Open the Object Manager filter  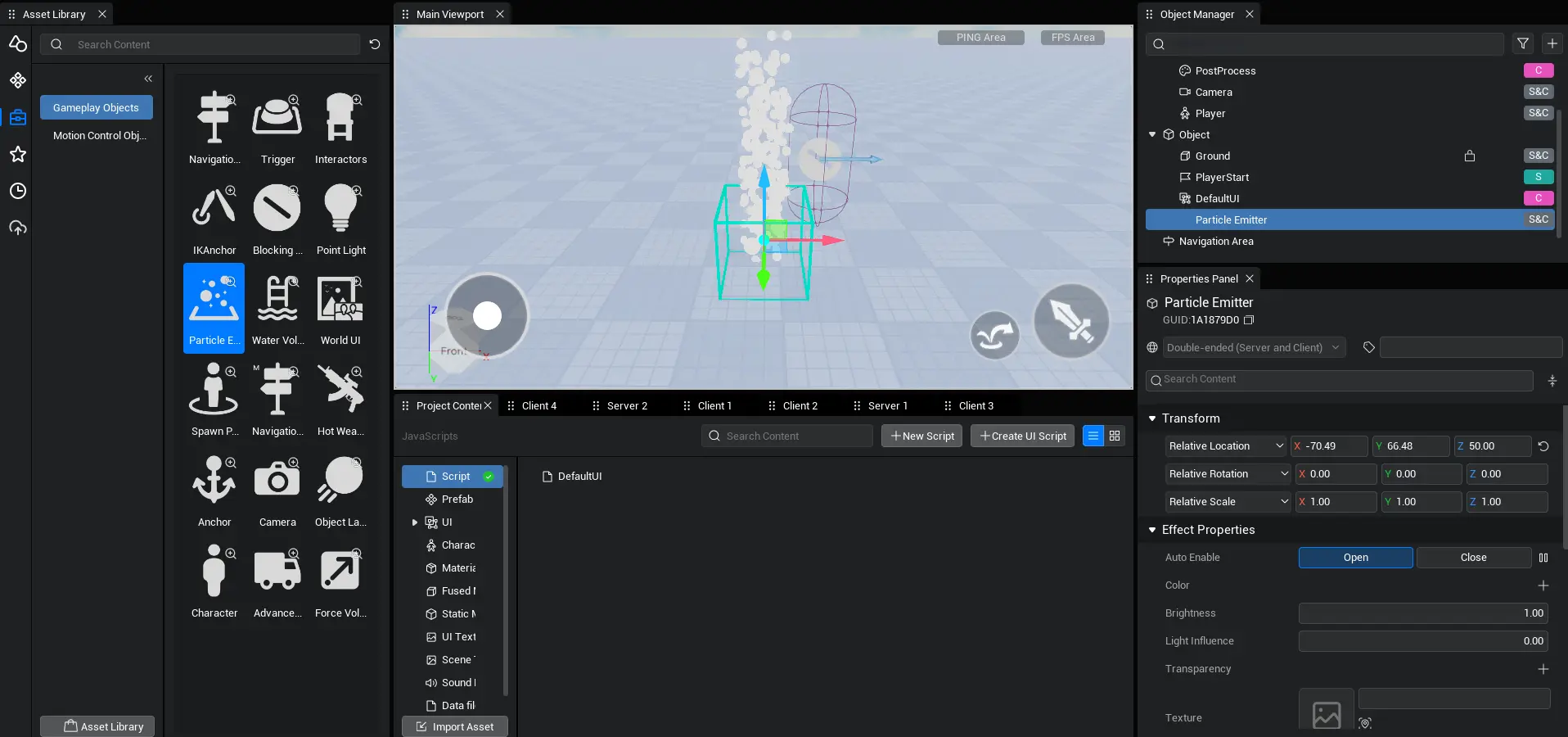[x=1523, y=43]
